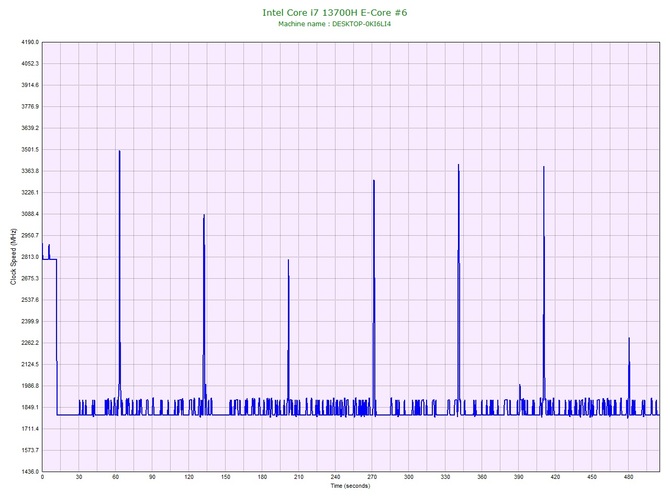Screen dimensions: 670x503
Task: Click the 330 seconds x-axis tick label
Action: click(446, 477)
